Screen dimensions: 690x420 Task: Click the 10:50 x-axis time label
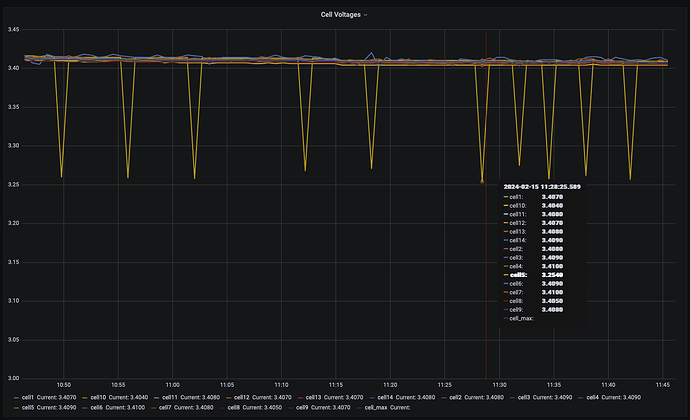point(63,385)
